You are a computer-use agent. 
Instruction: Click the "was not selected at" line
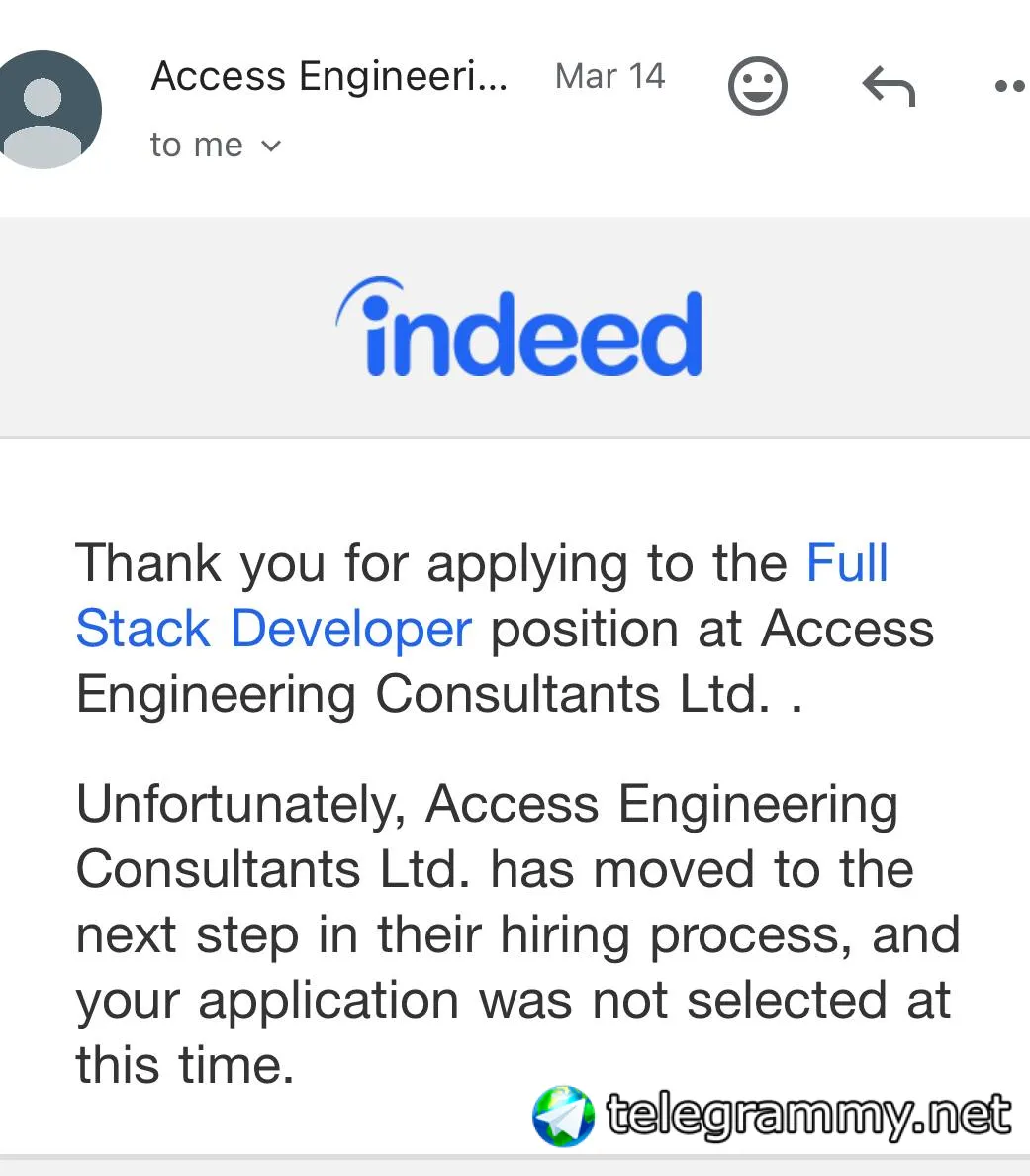[514, 1001]
